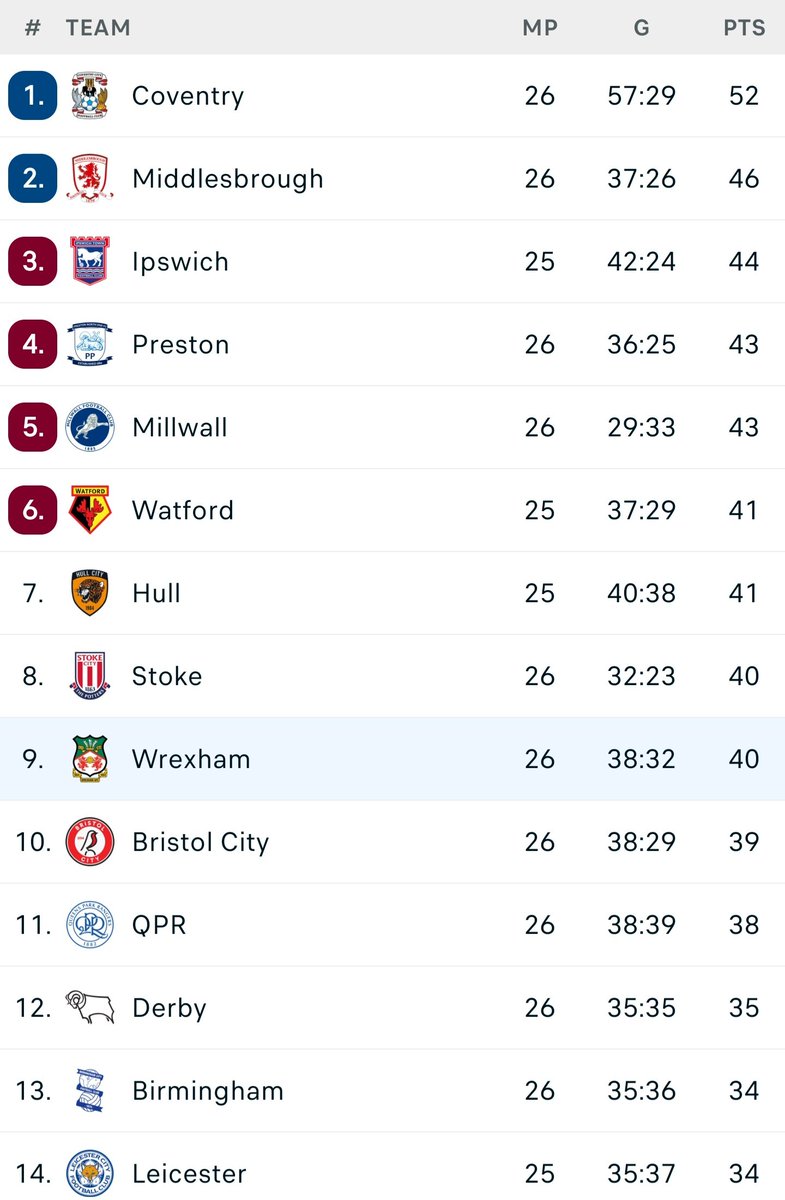Open the Birmingham team name link
Image resolution: width=785 pixels, height=1200 pixels.
pos(208,1091)
